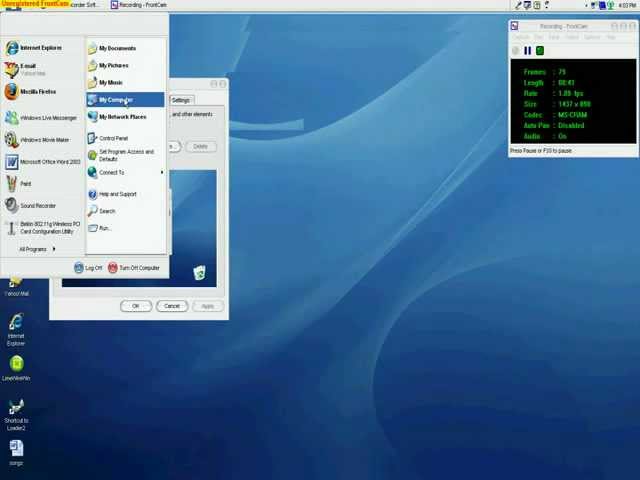The image size is (640, 480).
Task: Select the Shortcut to Loader2 icon
Action: tap(16, 415)
